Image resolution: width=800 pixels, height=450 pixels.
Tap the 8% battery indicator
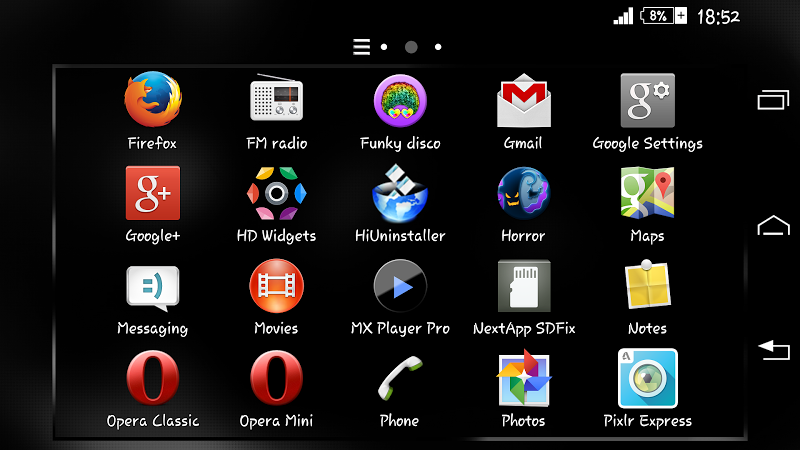(x=663, y=16)
